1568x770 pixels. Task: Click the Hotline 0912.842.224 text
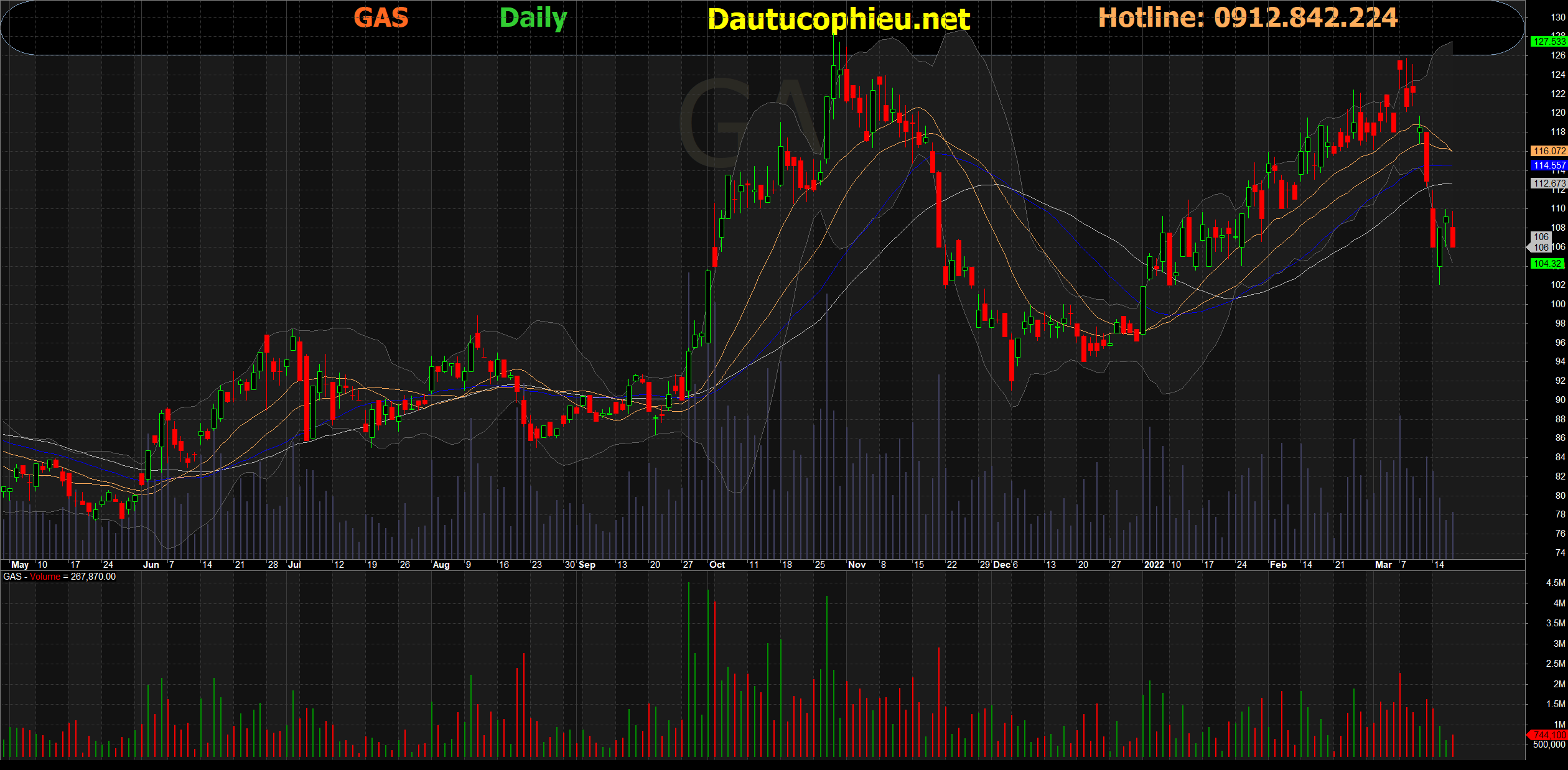pyautogui.click(x=1248, y=17)
